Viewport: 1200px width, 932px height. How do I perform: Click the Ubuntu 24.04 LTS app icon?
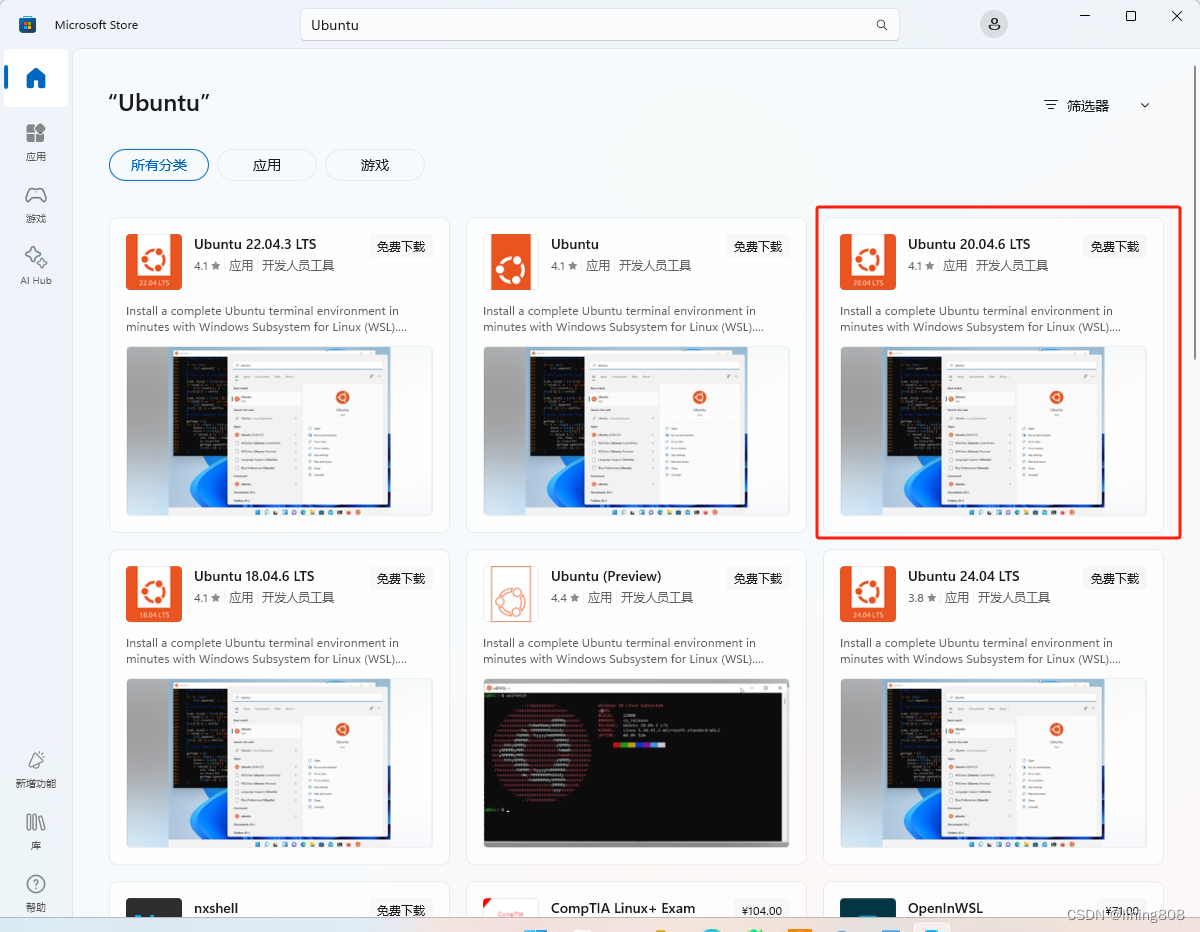tap(868, 594)
